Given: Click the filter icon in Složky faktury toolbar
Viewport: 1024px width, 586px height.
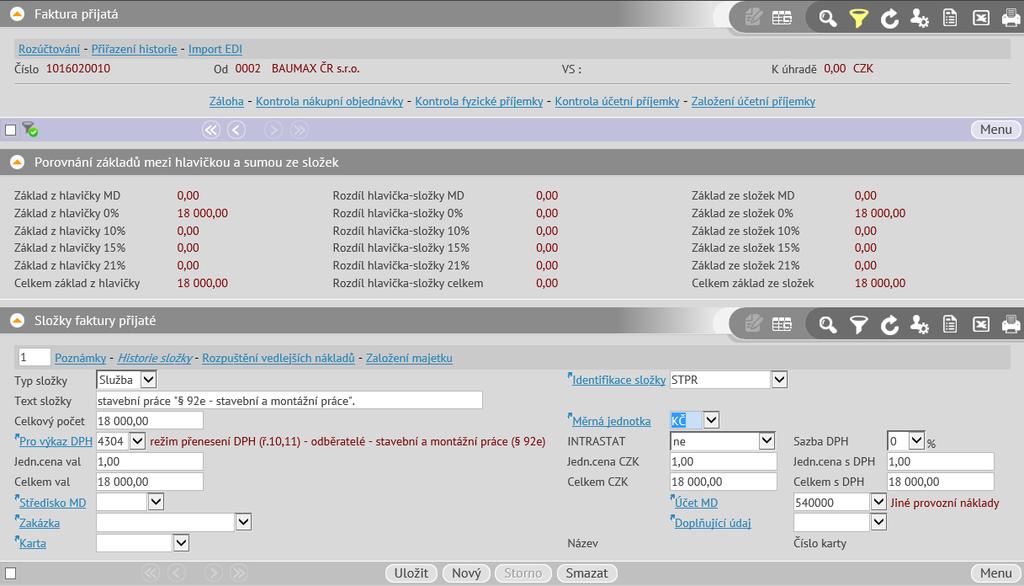Looking at the screenshot, I should point(858,324).
